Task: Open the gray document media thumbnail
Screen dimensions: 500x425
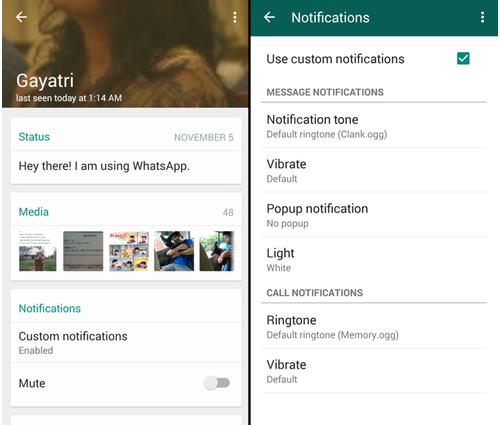Action: click(83, 251)
